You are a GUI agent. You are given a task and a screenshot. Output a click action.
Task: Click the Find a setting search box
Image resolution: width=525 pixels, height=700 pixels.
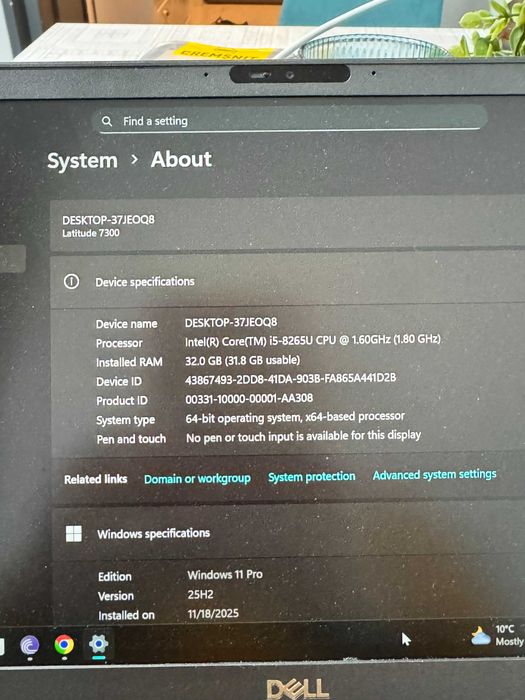tap(289, 120)
